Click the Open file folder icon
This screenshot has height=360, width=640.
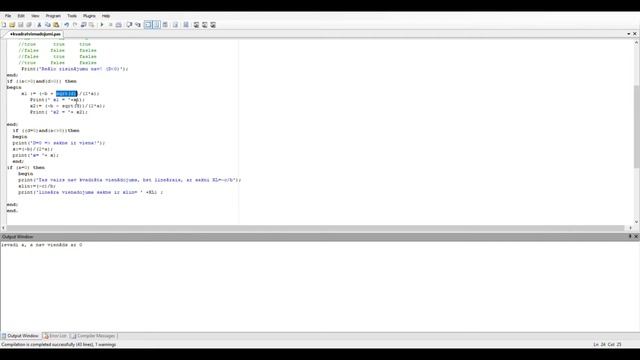(x=12, y=25)
